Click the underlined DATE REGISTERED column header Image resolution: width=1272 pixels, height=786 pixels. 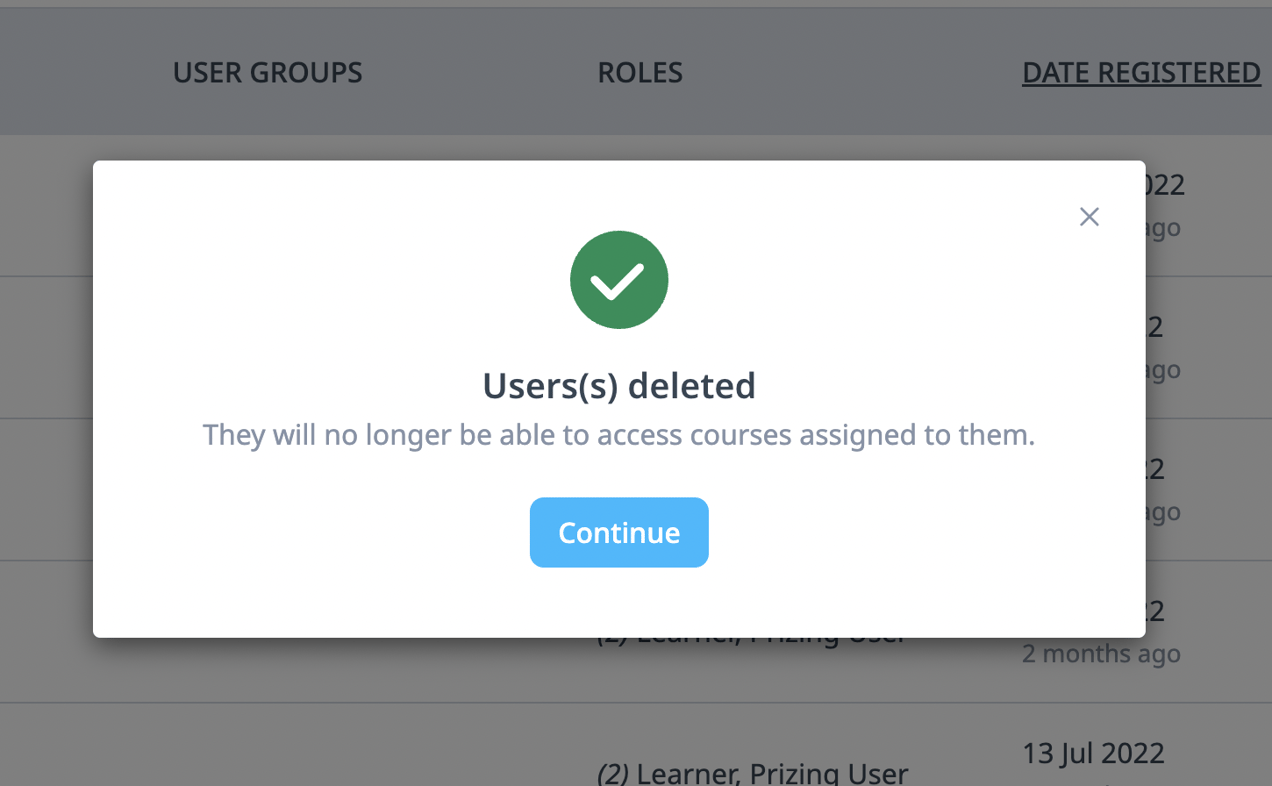pos(1141,72)
